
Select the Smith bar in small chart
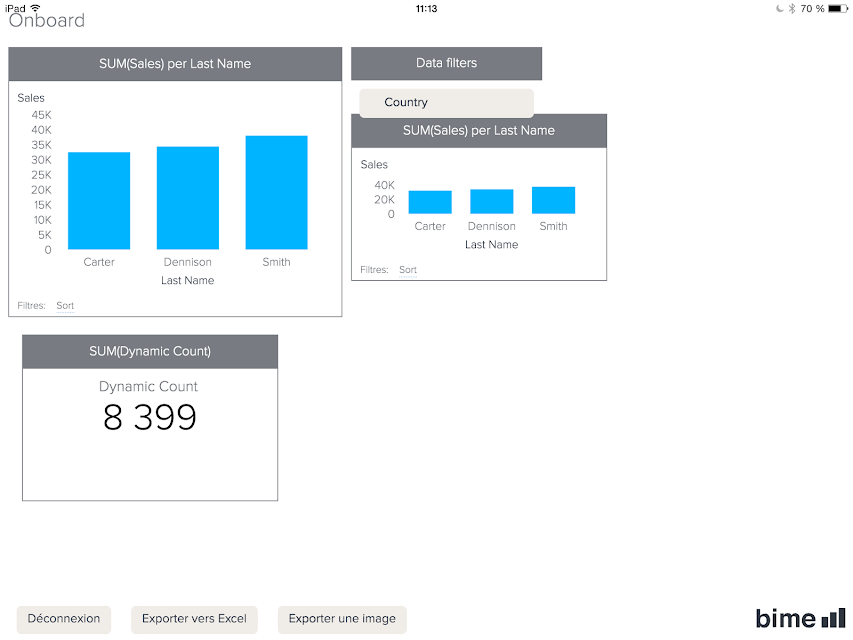coord(553,200)
